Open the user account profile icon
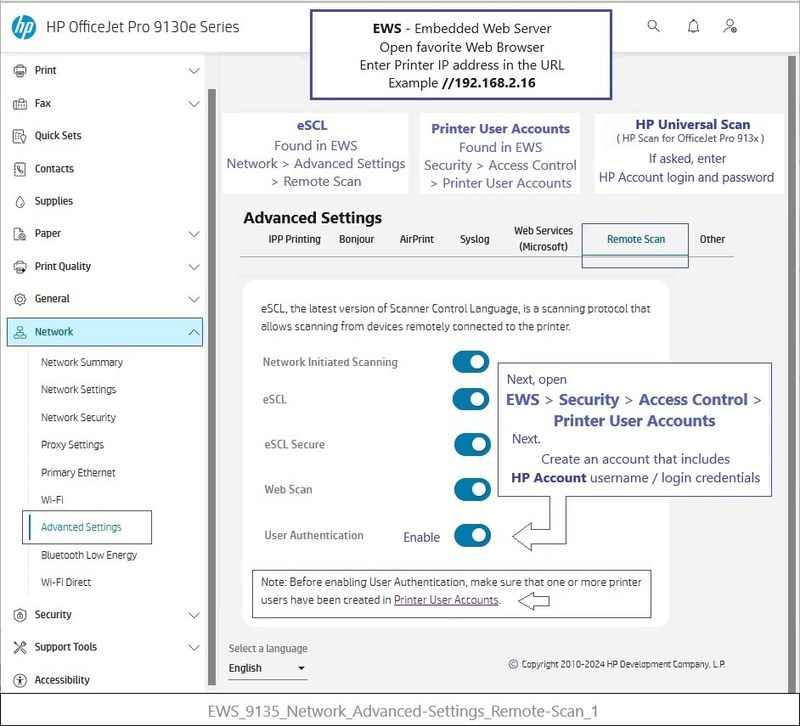The width and height of the screenshot is (800, 726). point(731,27)
